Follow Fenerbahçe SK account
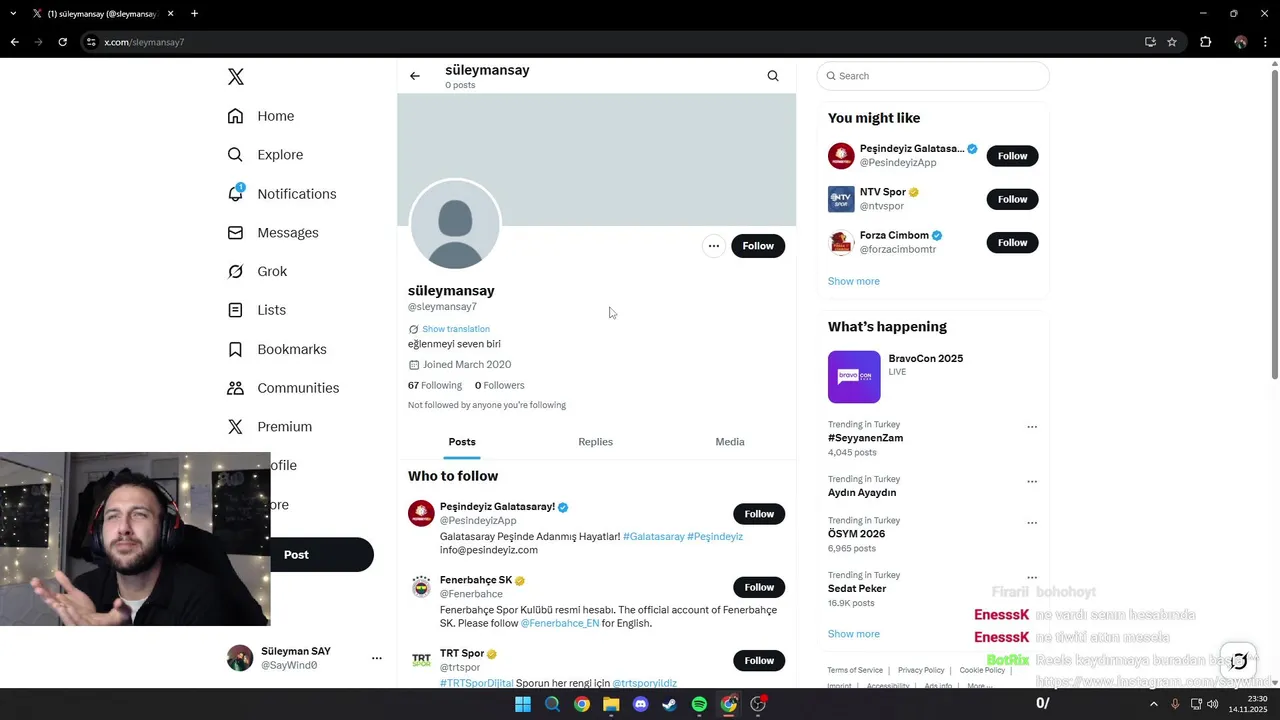1280x720 pixels. pyautogui.click(x=759, y=587)
